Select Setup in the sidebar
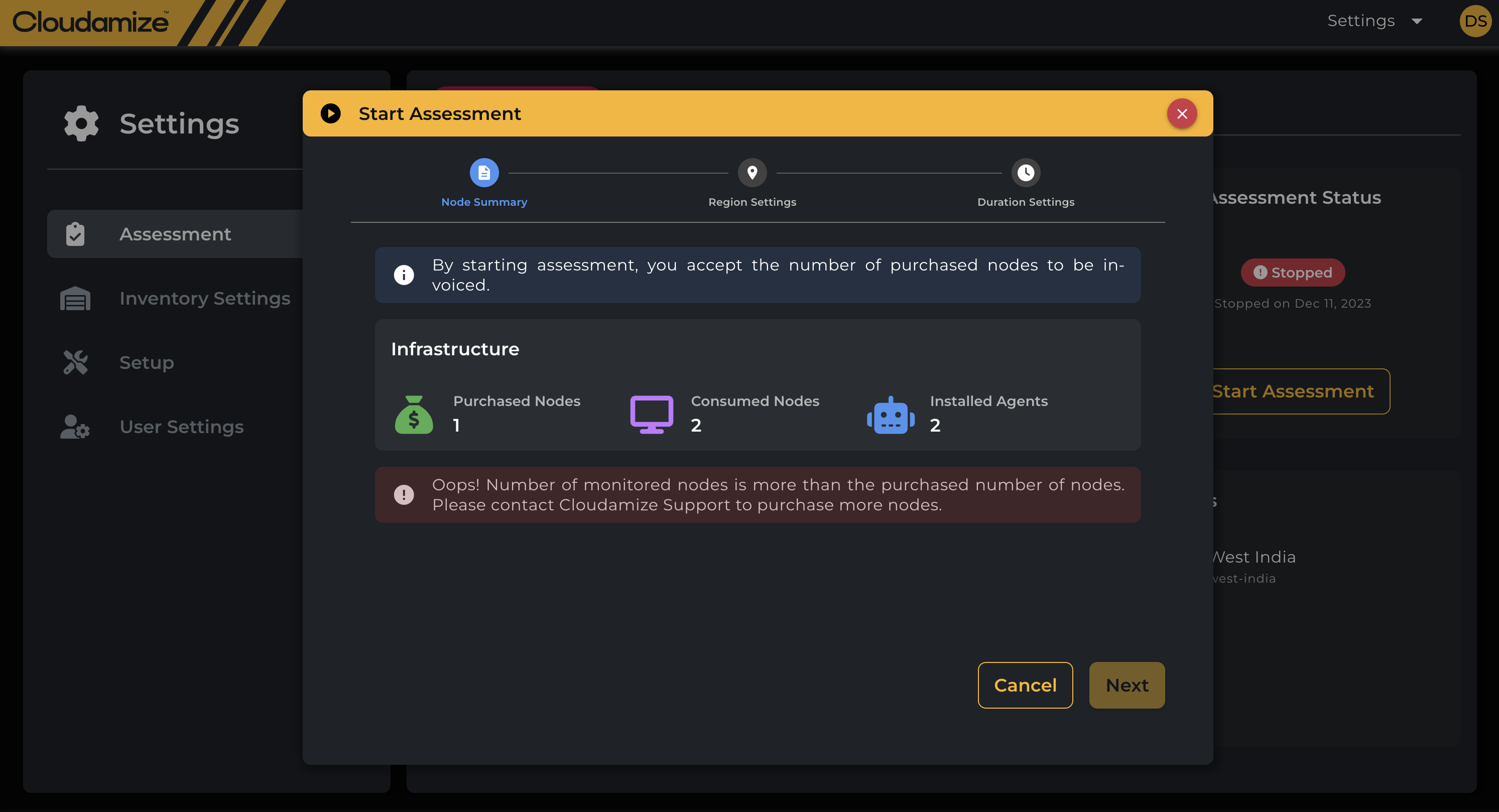Screen dimensions: 1499x812 147,362
